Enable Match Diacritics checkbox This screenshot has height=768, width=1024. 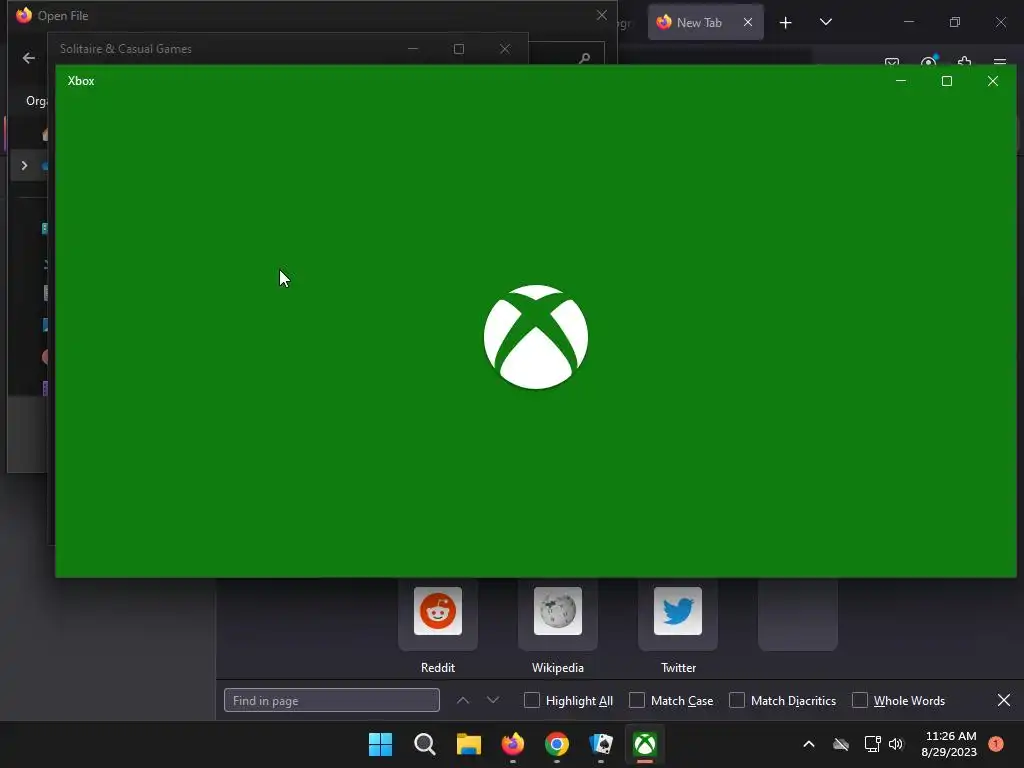tap(737, 700)
